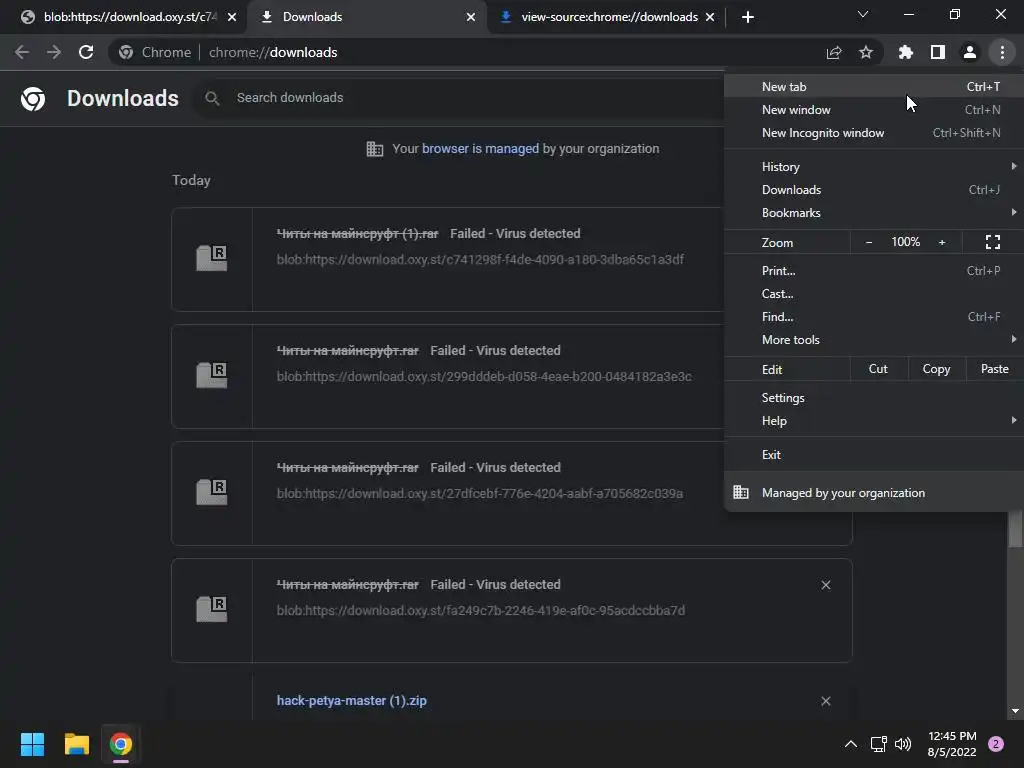The height and width of the screenshot is (768, 1024).
Task: Open a new tab with plus button
Action: pyautogui.click(x=748, y=17)
